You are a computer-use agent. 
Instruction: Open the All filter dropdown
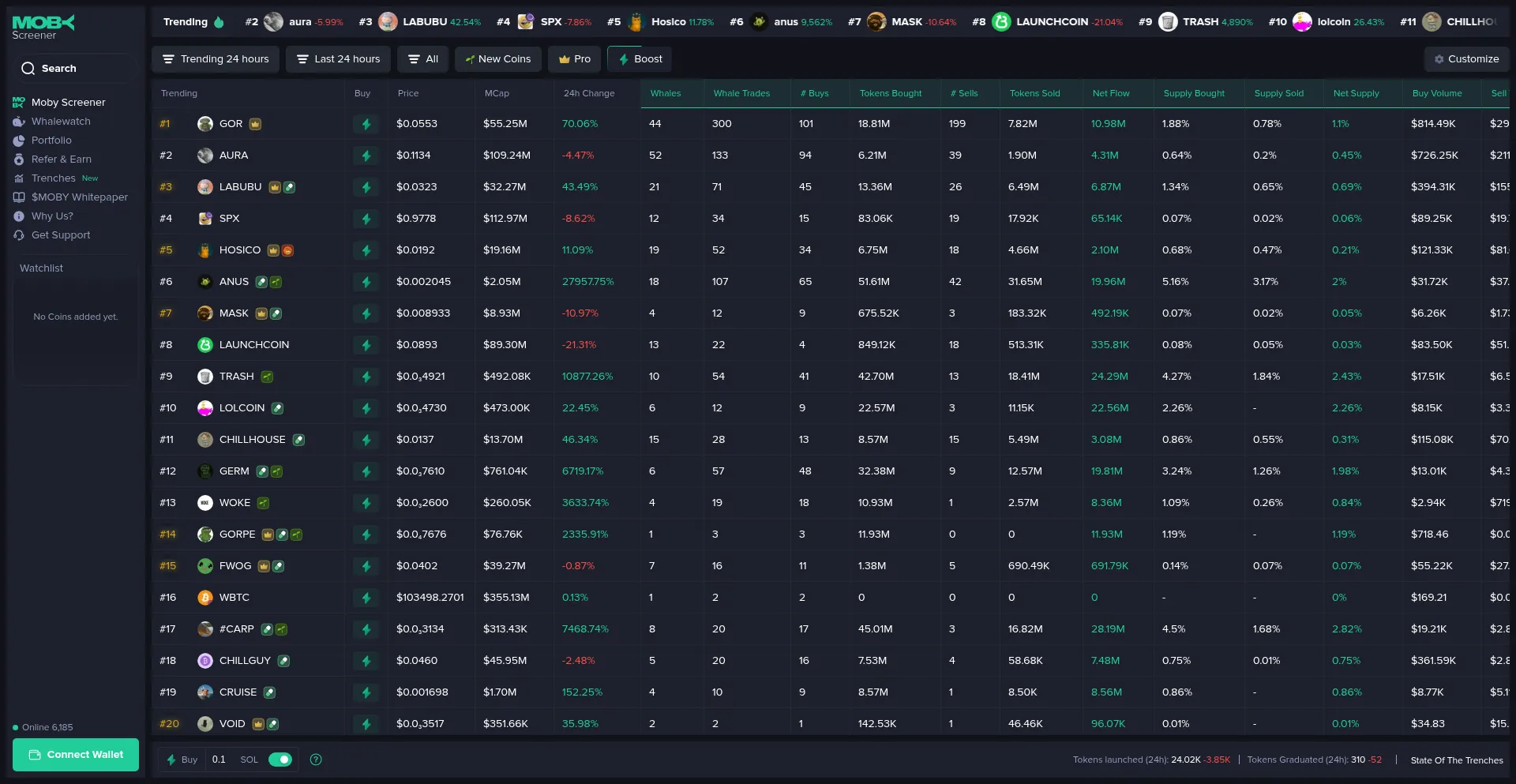click(423, 59)
